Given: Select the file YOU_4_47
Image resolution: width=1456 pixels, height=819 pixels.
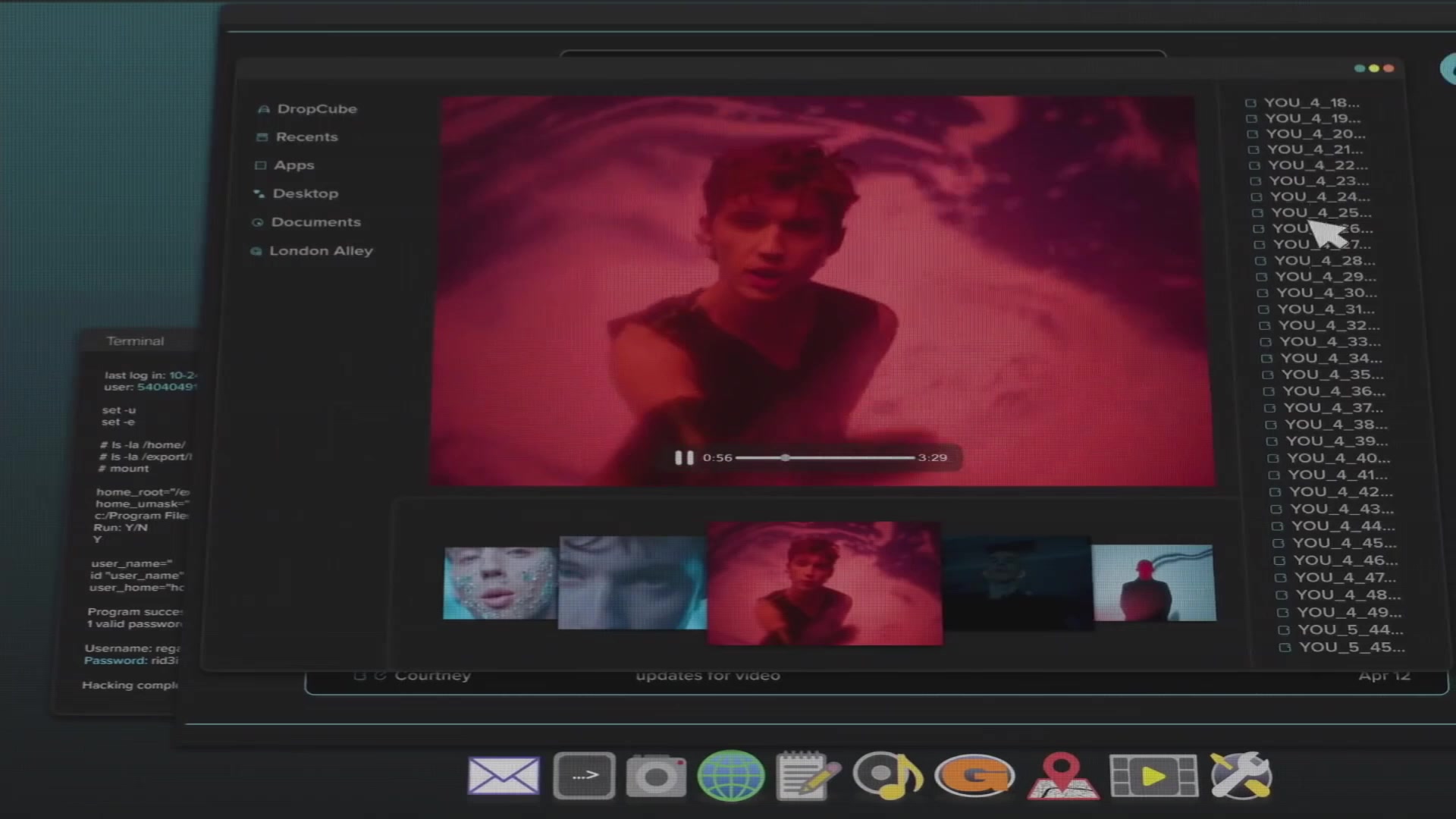Looking at the screenshot, I should (1346, 577).
